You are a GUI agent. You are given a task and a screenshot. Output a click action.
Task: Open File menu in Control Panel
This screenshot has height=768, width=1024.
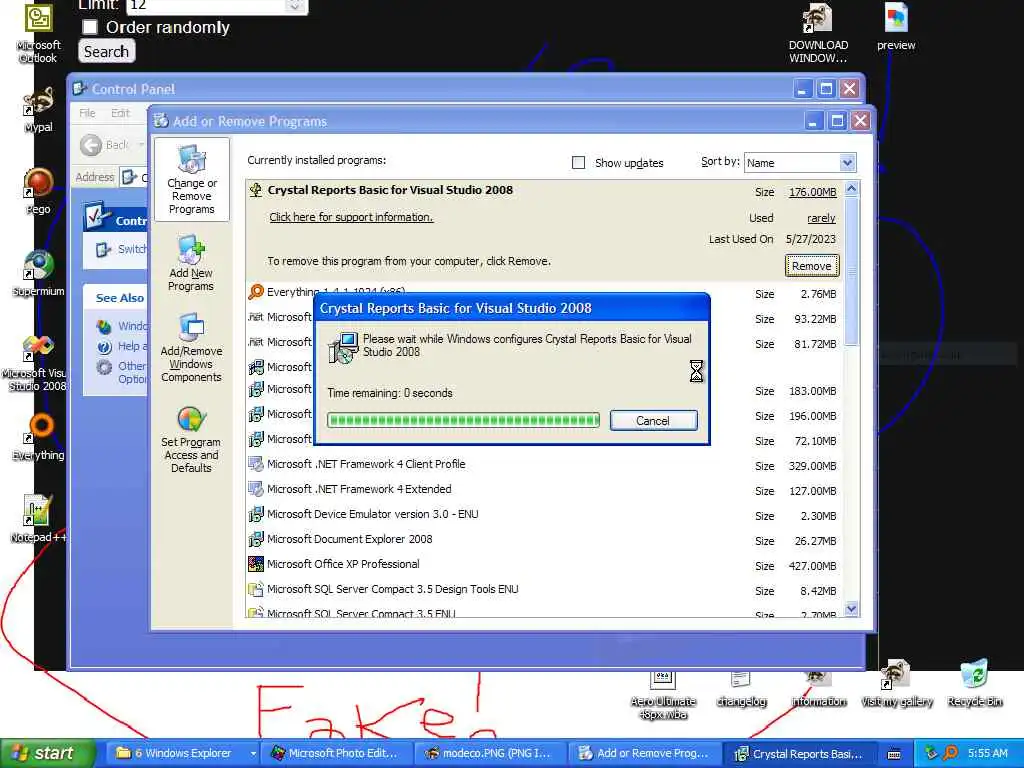pyautogui.click(x=88, y=113)
